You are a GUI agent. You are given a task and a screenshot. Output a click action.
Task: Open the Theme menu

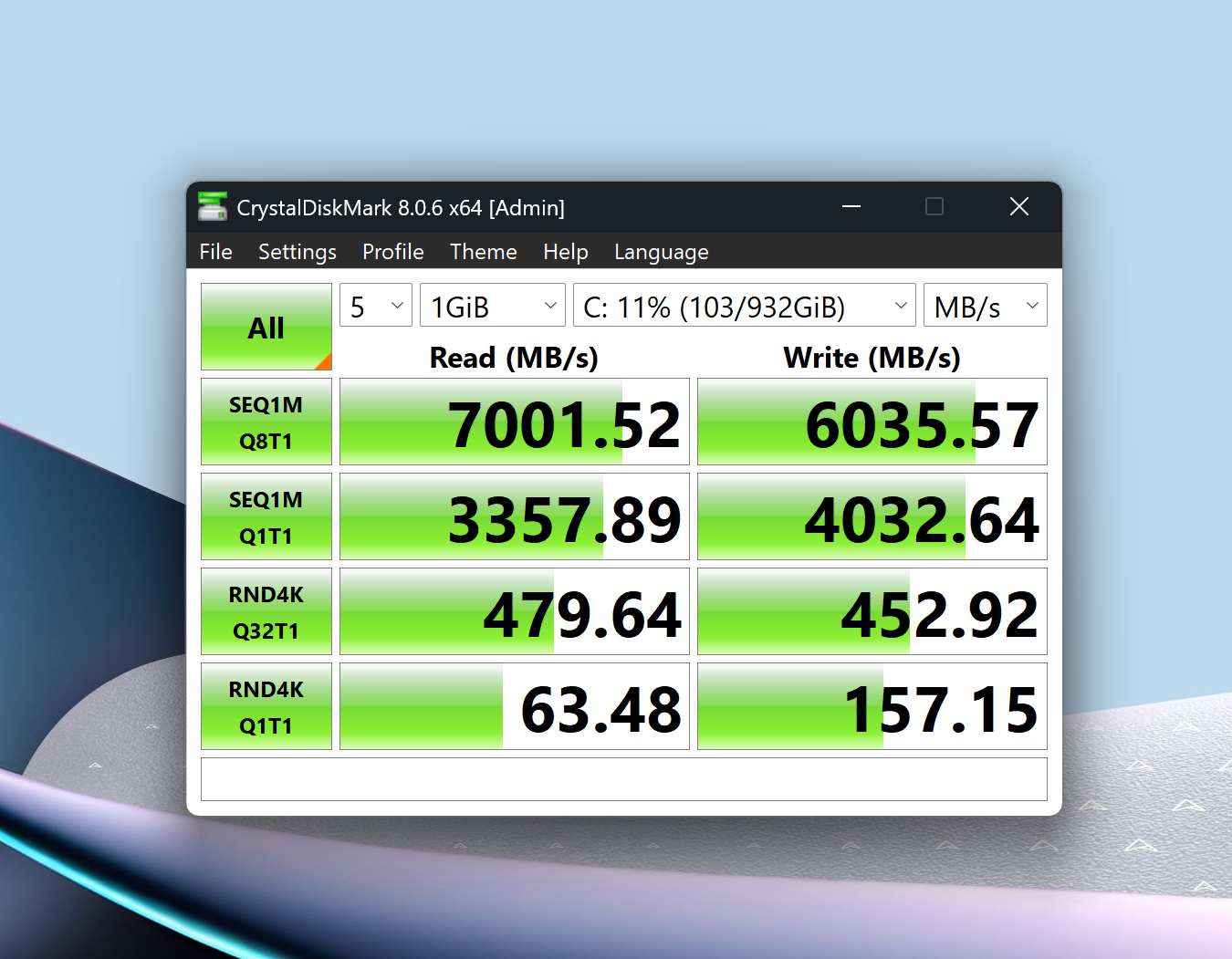[484, 252]
